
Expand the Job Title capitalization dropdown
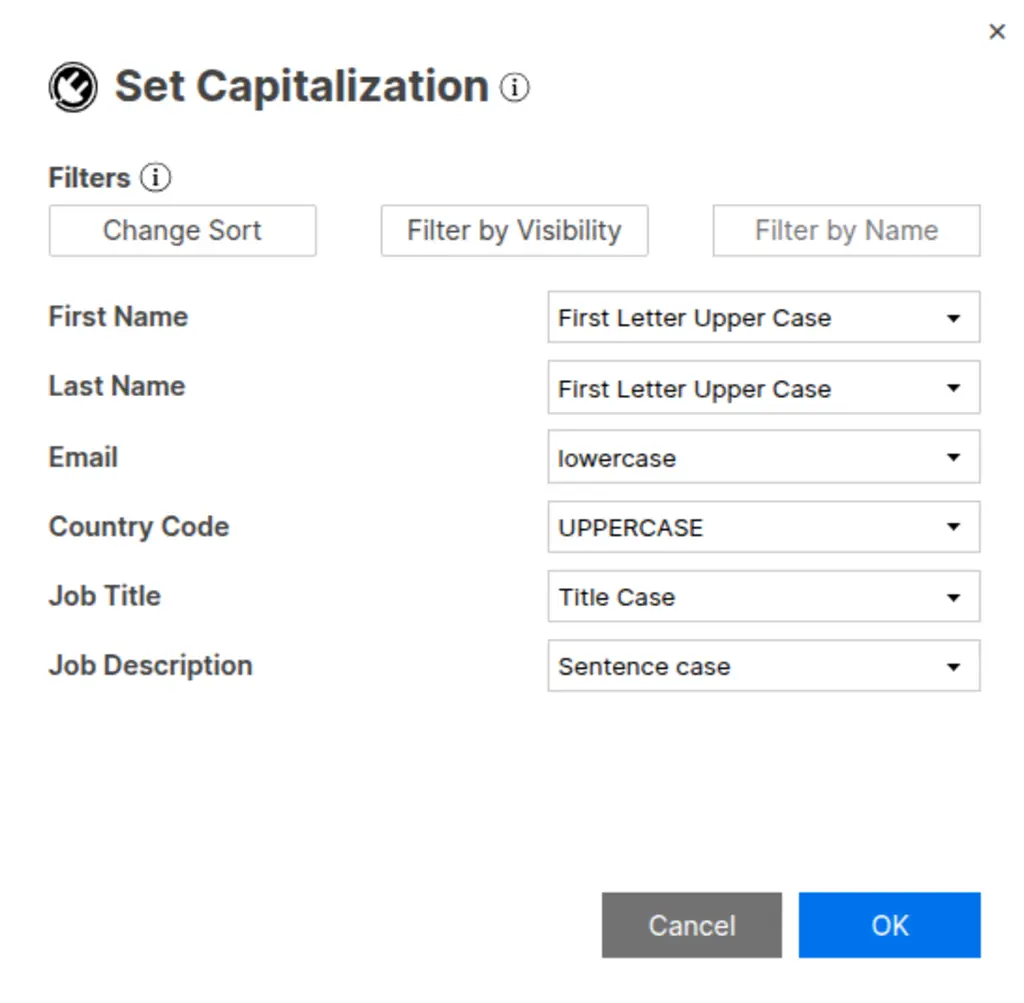pos(763,597)
